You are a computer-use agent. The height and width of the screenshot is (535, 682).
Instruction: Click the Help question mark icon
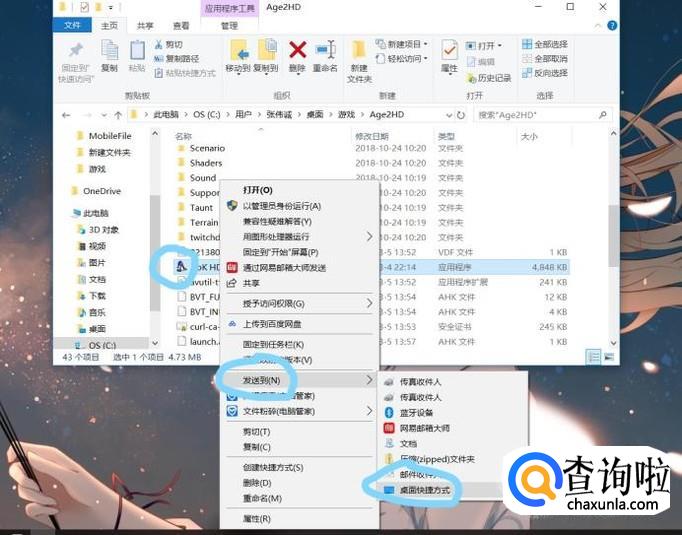pos(612,26)
